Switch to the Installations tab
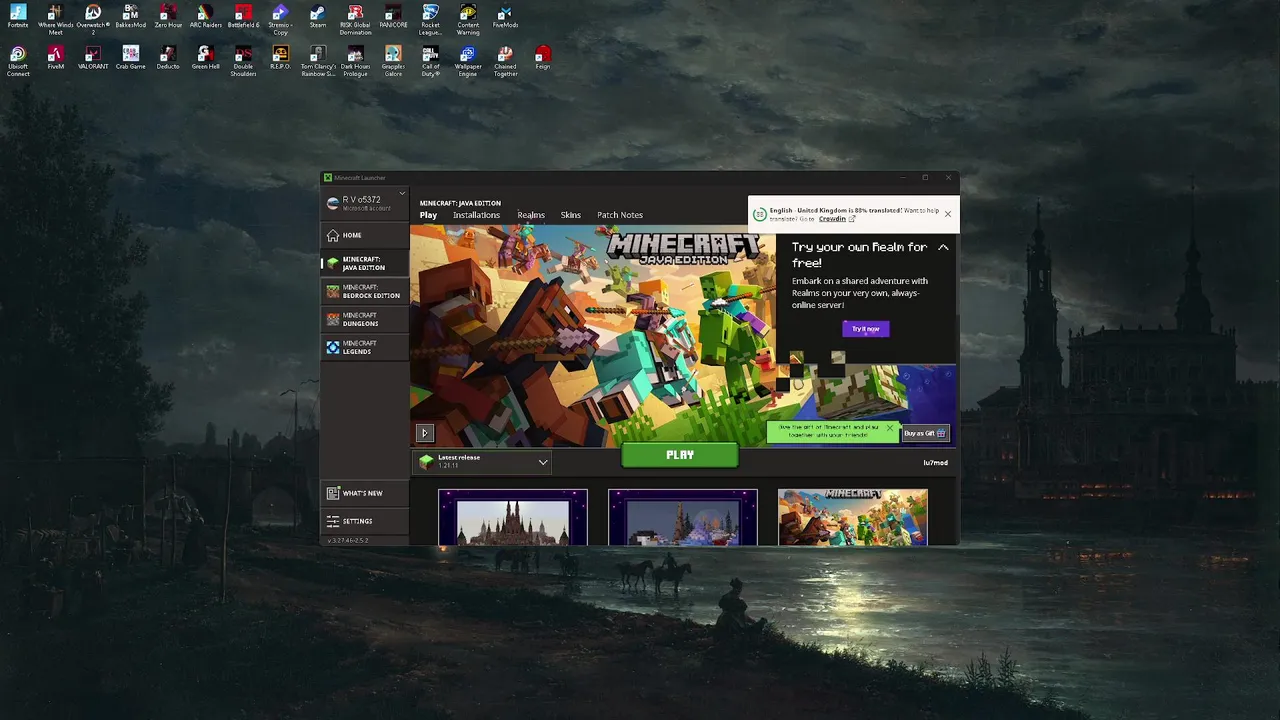 tap(476, 215)
